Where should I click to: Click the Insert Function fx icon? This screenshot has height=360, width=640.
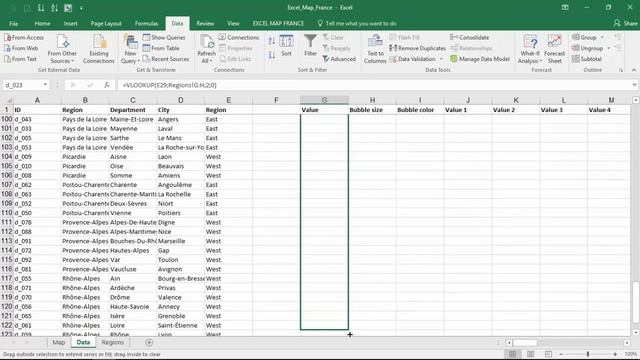pyautogui.click(x=107, y=85)
